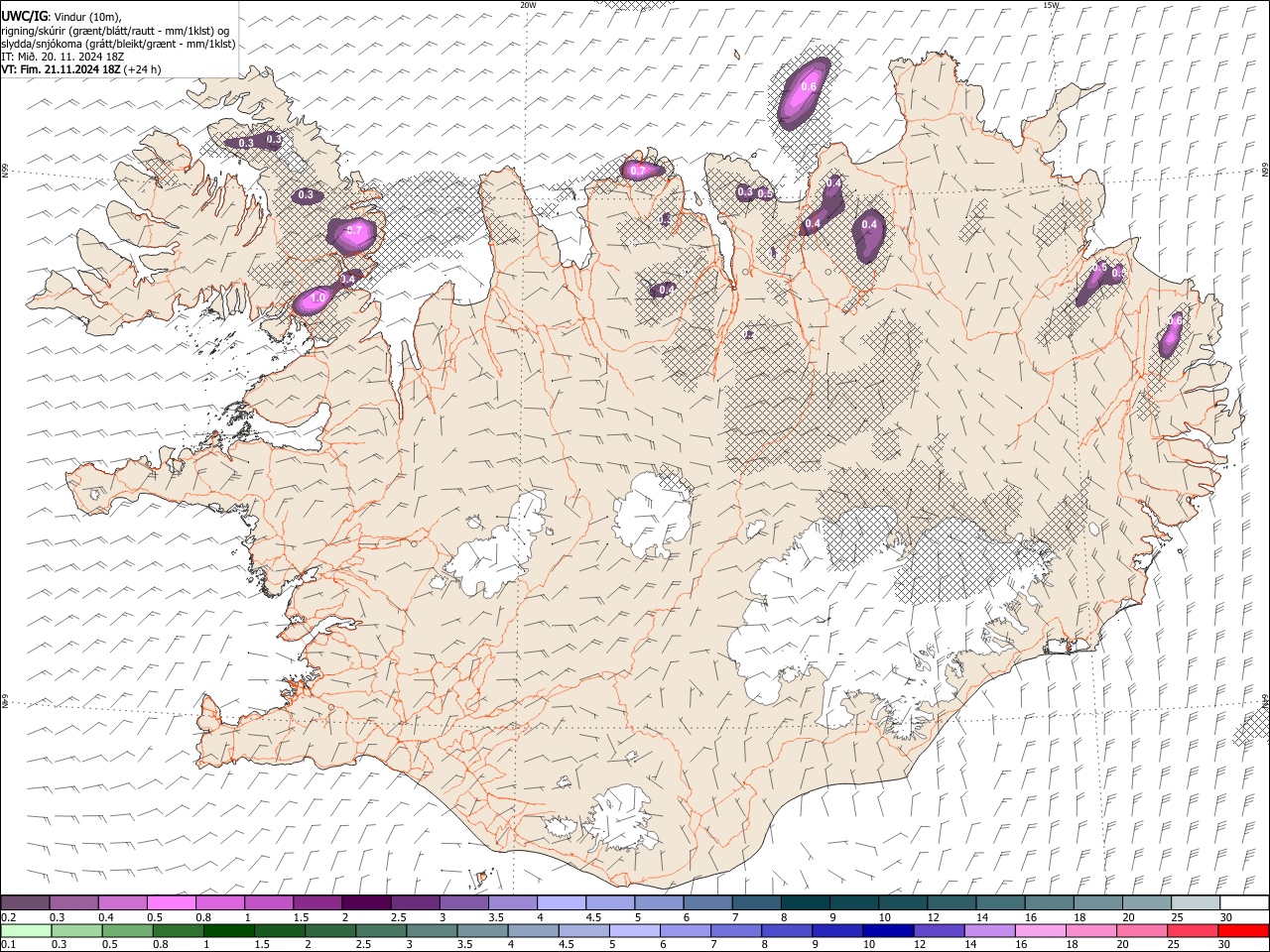Select the light pink 16 swatch, bottom legend row
The image size is (1270, 952).
[1040, 930]
